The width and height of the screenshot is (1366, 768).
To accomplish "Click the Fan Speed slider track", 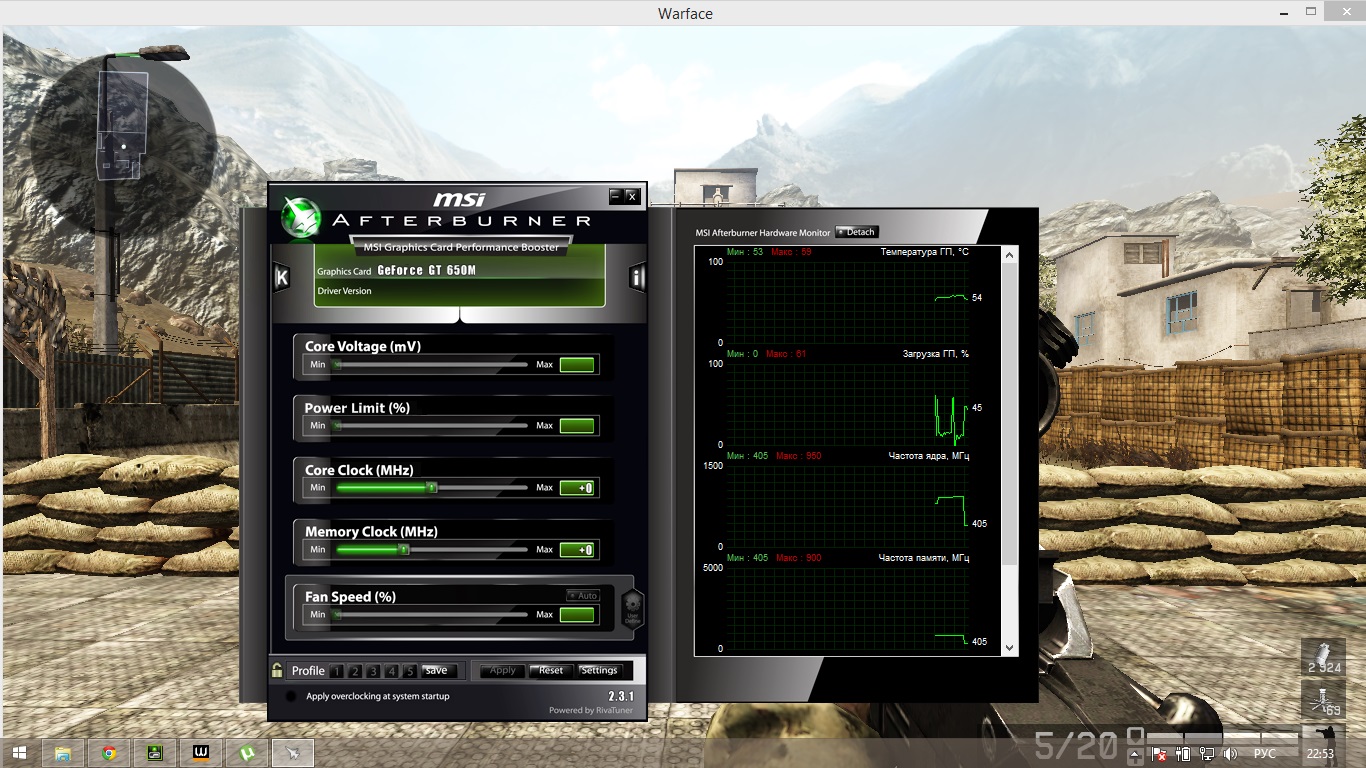I will click(431, 615).
